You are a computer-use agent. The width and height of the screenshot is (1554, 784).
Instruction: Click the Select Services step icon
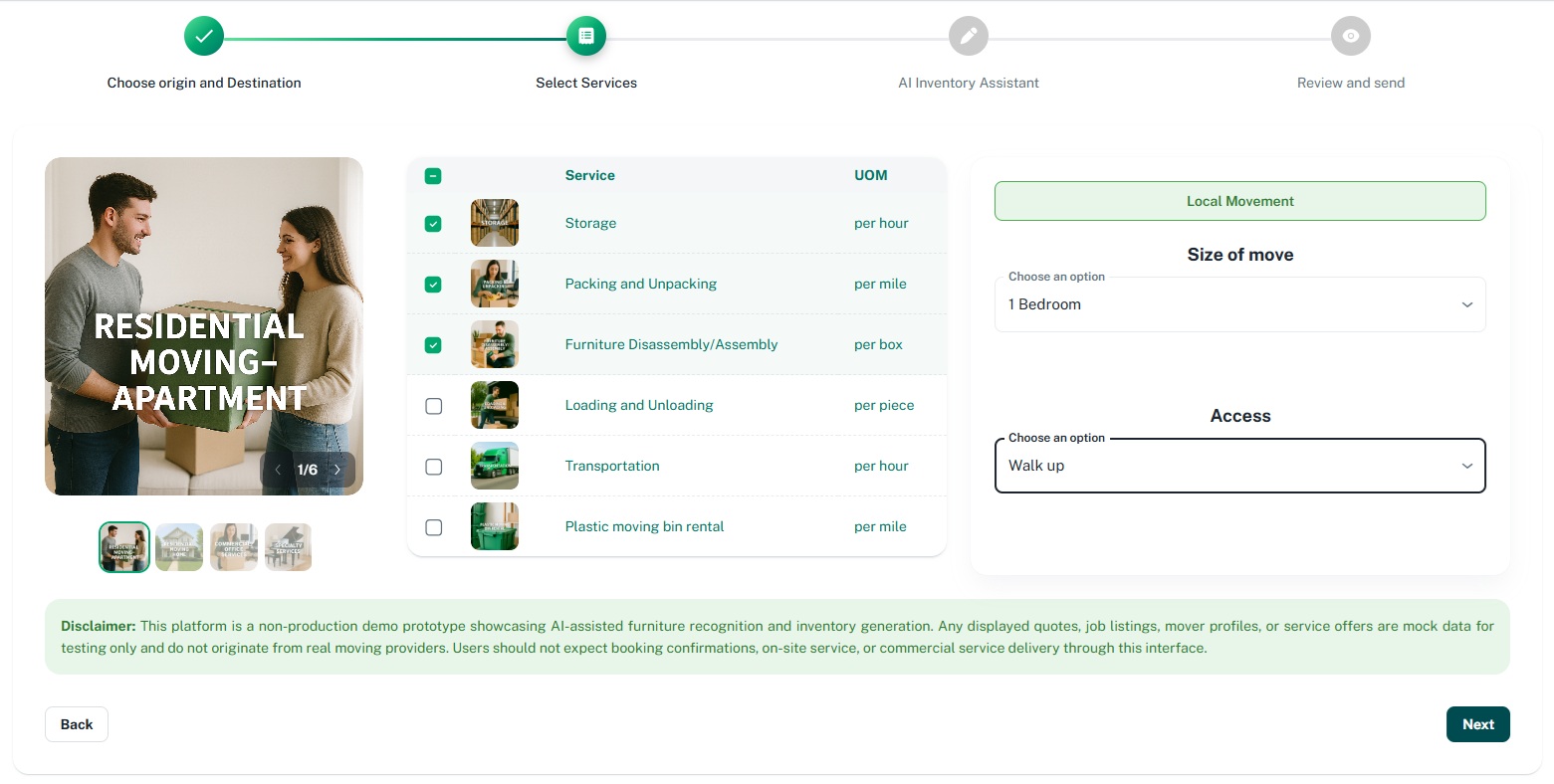tap(585, 37)
